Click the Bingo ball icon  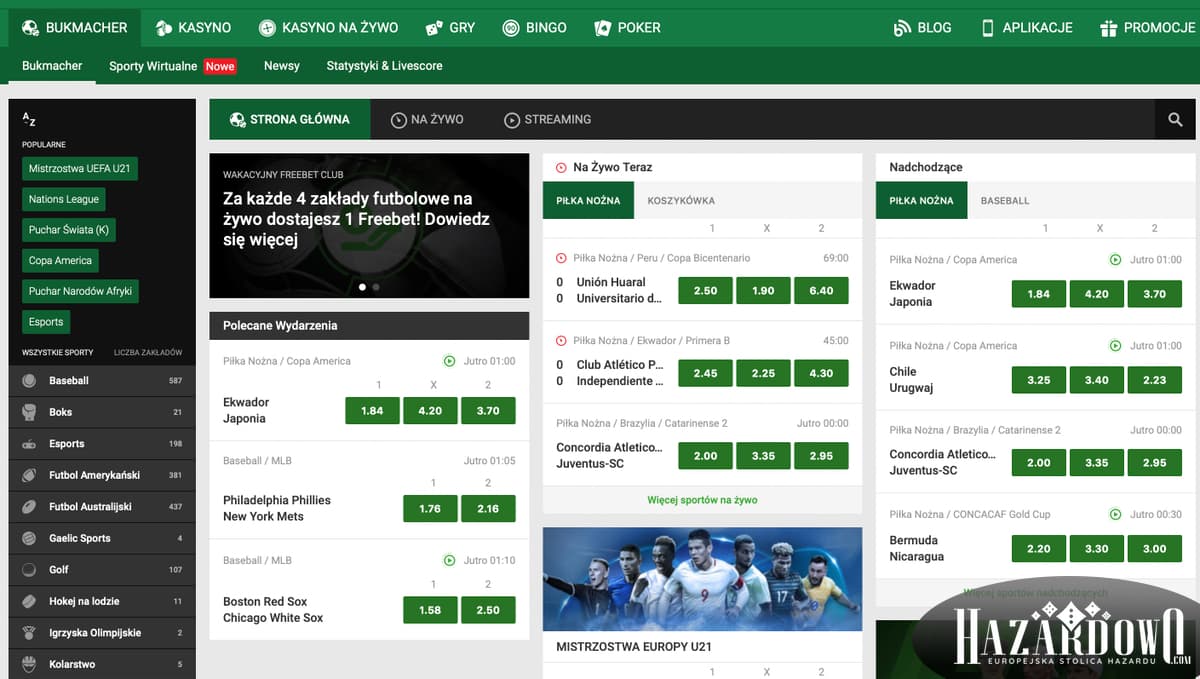[511, 28]
